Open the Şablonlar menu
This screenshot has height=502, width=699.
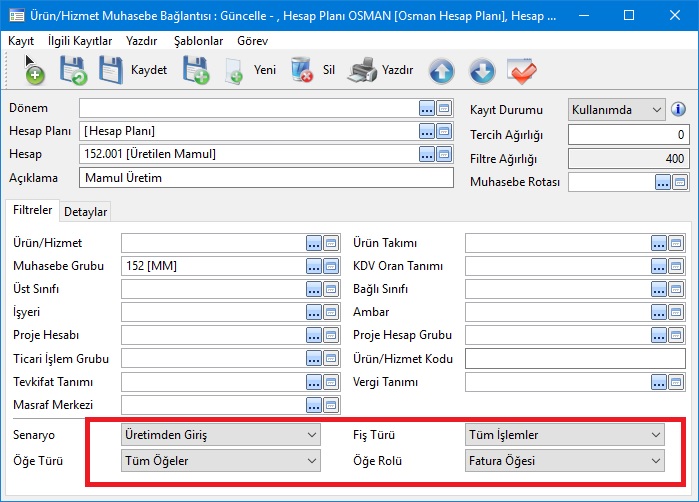click(197, 41)
